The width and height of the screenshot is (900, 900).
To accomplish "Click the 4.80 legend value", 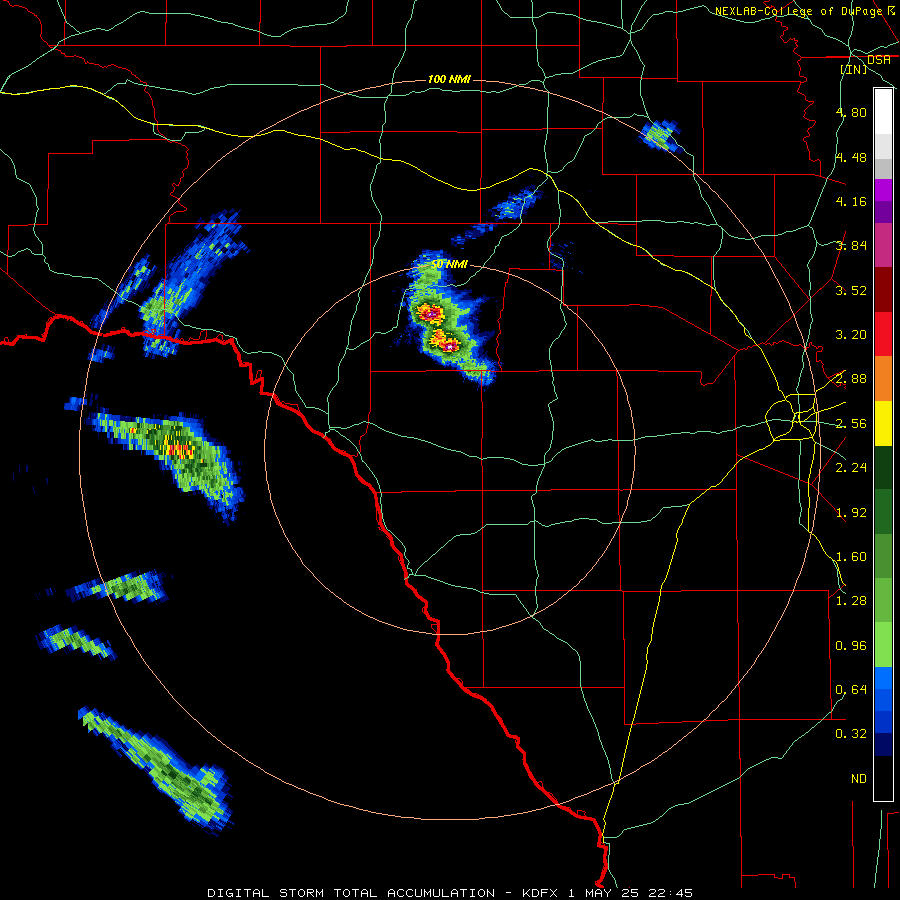I will pos(851,112).
